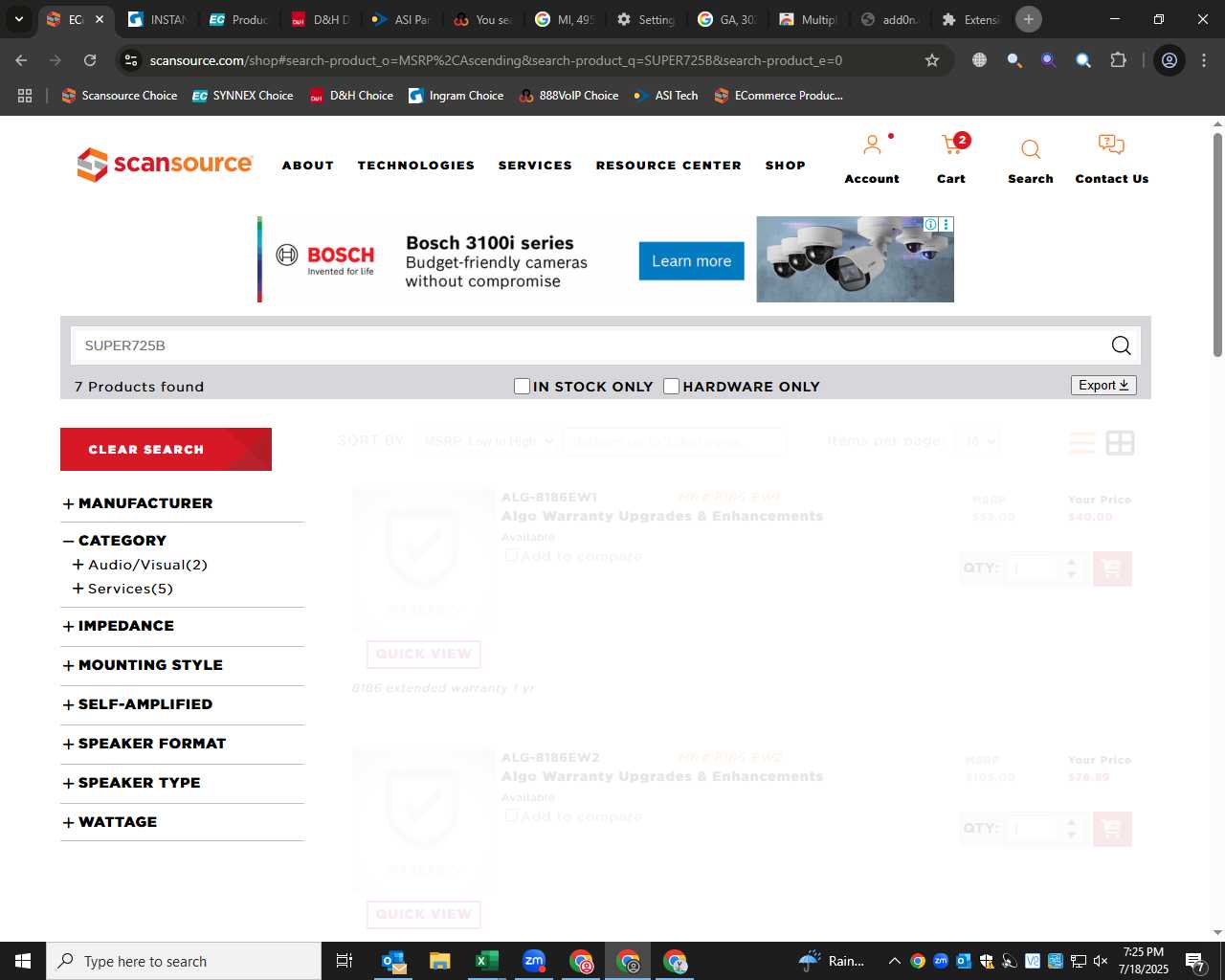
Task: Open the D&H Choice bookmark
Action: tap(351, 96)
